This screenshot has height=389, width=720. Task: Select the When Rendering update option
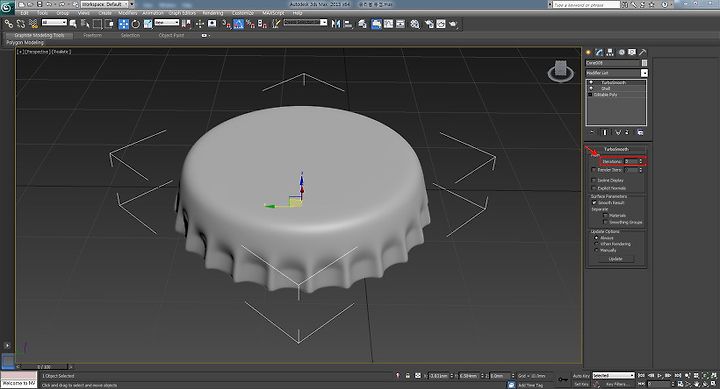(x=596, y=244)
